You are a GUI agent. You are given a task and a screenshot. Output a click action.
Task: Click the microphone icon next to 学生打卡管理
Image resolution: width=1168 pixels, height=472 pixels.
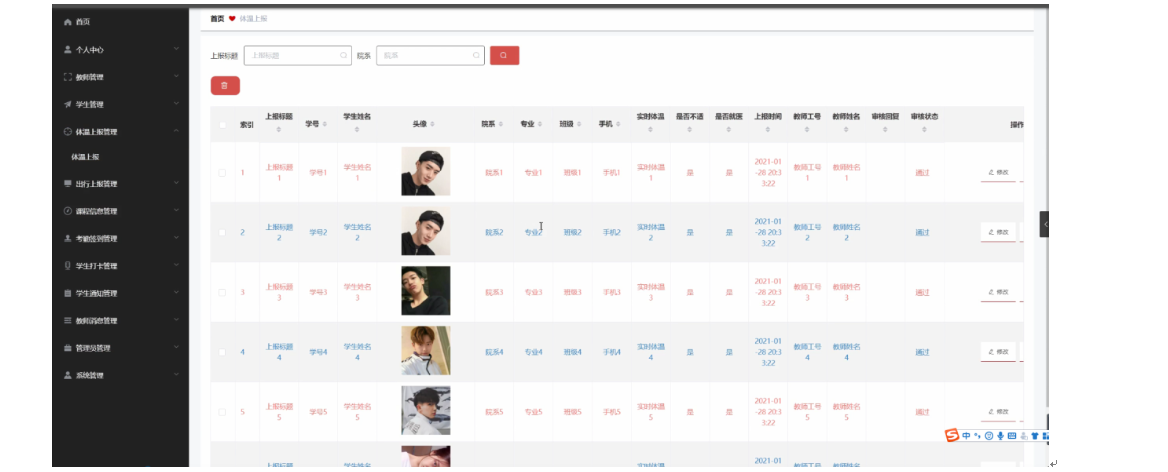pyautogui.click(x=68, y=266)
